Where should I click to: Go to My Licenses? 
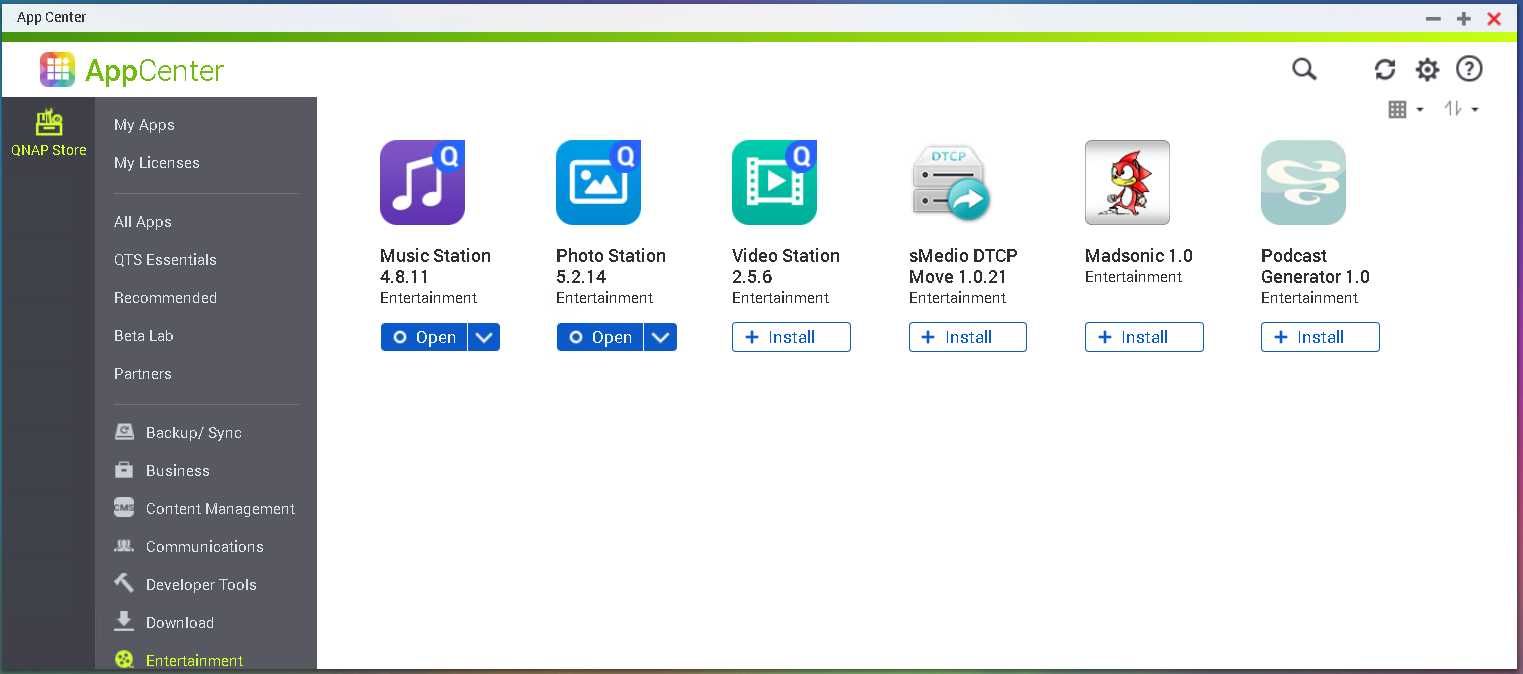pos(157,163)
